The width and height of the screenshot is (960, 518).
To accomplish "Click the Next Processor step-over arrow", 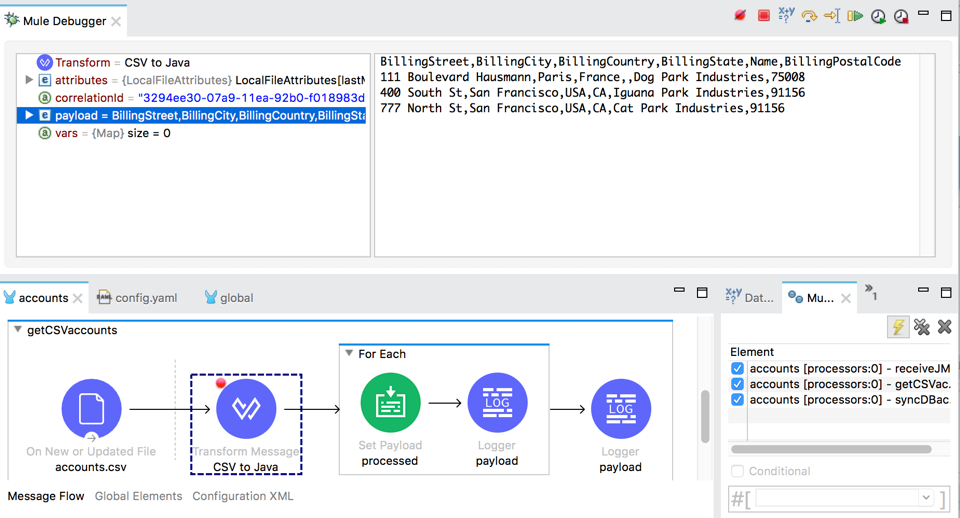I will (809, 16).
